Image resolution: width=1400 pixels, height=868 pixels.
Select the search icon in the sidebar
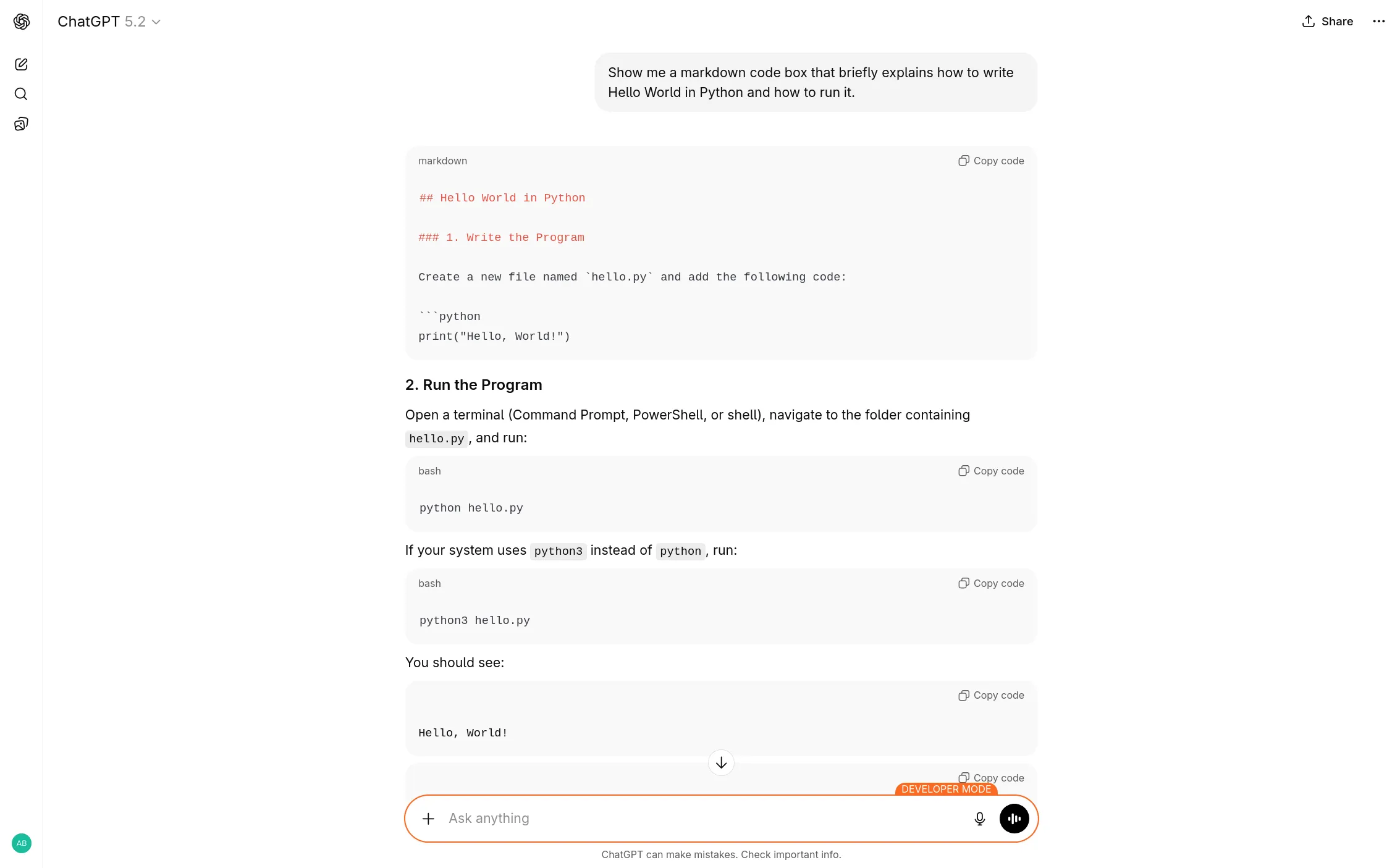(21, 94)
